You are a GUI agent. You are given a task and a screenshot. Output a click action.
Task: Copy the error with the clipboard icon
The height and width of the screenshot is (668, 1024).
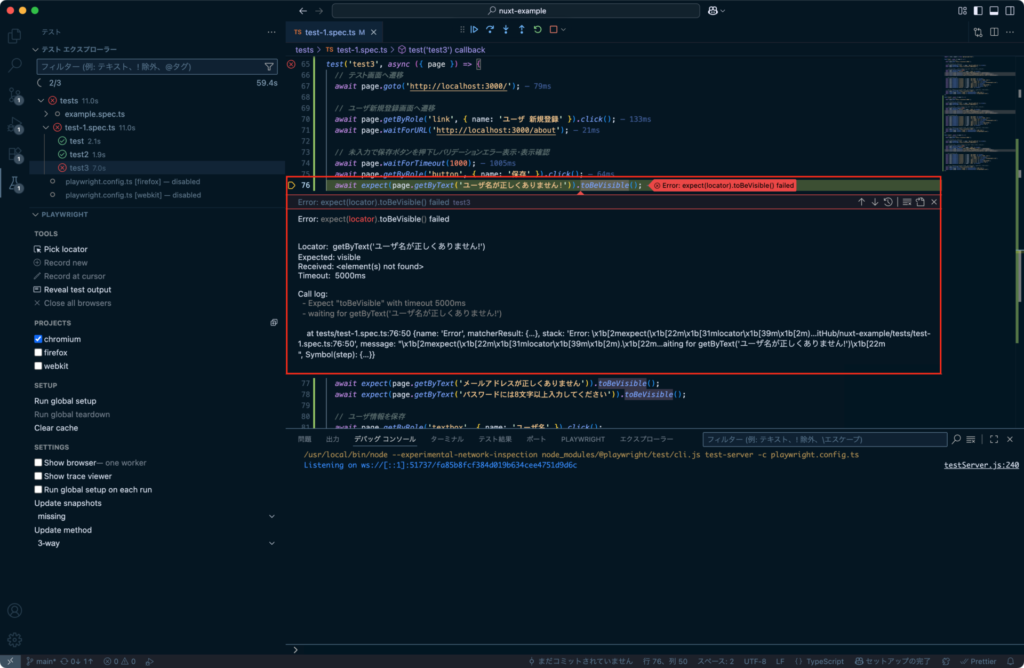[x=921, y=201]
